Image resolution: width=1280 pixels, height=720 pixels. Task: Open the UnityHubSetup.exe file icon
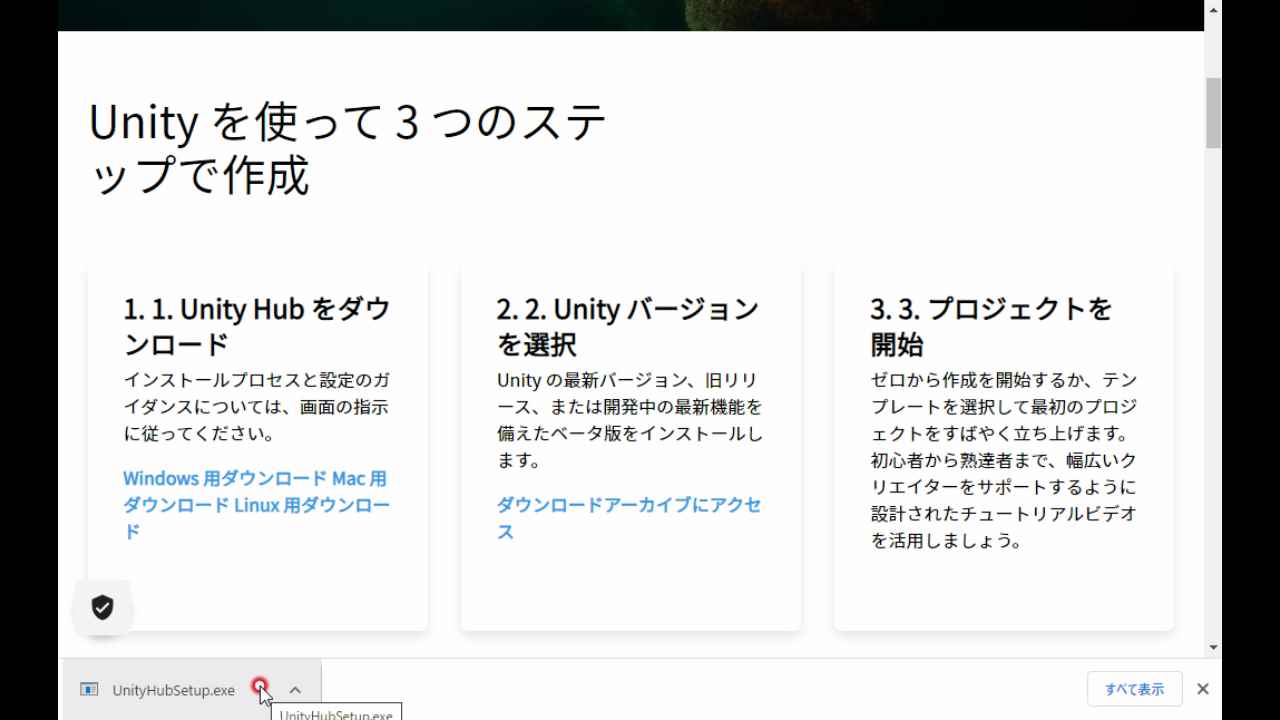pyautogui.click(x=89, y=689)
